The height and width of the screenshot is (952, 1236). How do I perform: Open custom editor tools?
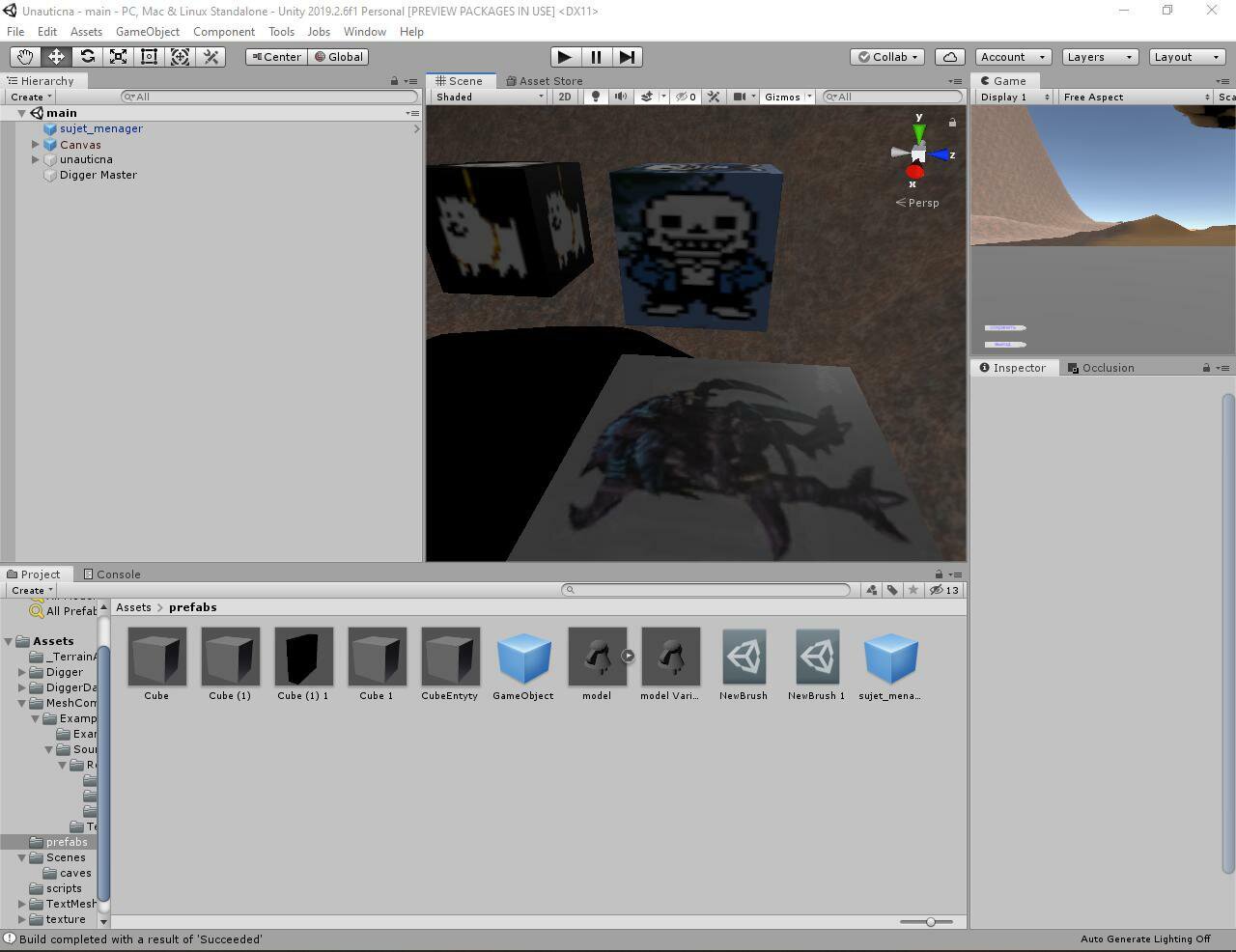click(x=211, y=57)
